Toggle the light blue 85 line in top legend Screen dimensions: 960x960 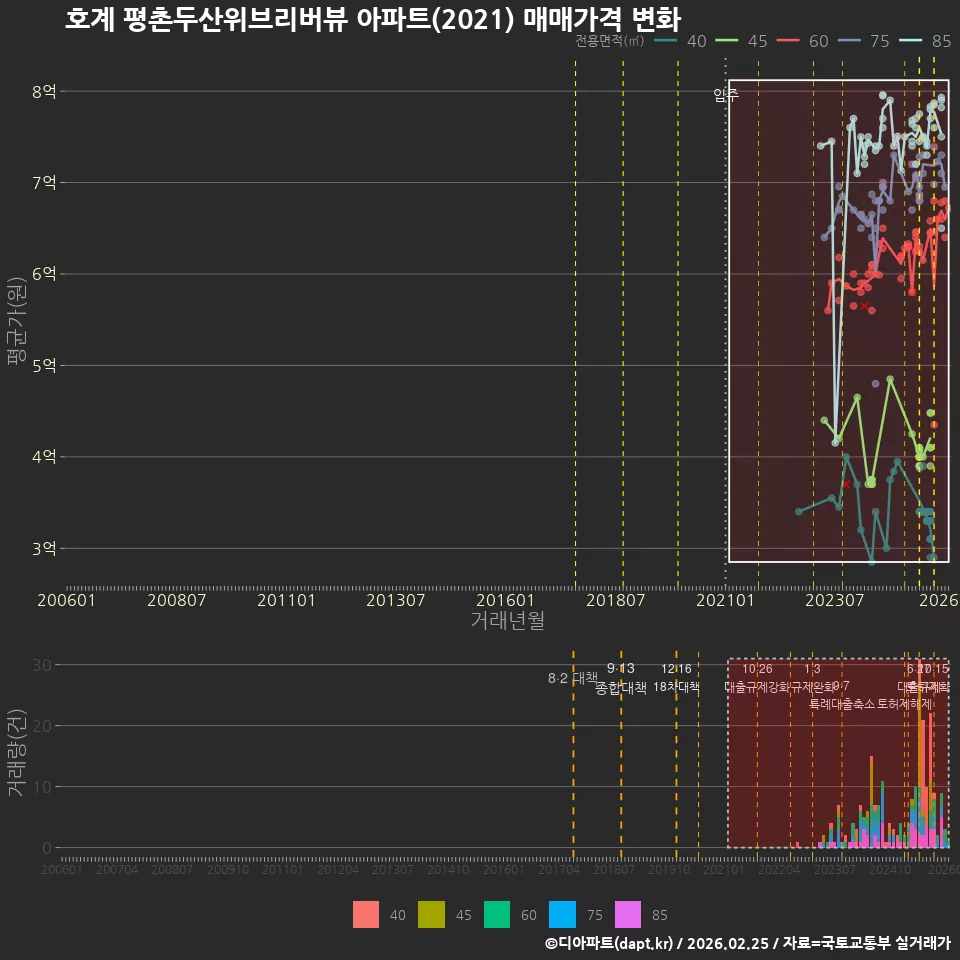click(910, 41)
